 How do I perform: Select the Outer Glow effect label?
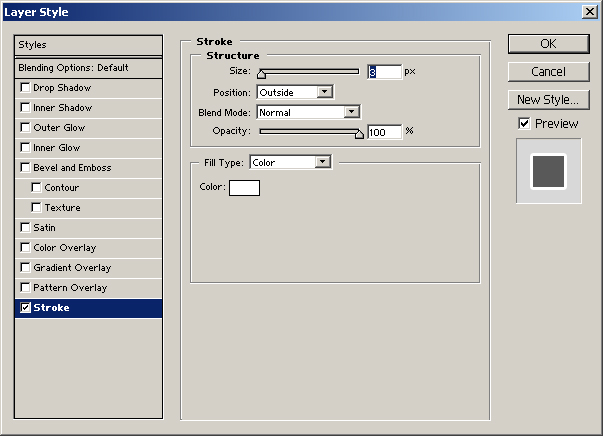(59, 128)
